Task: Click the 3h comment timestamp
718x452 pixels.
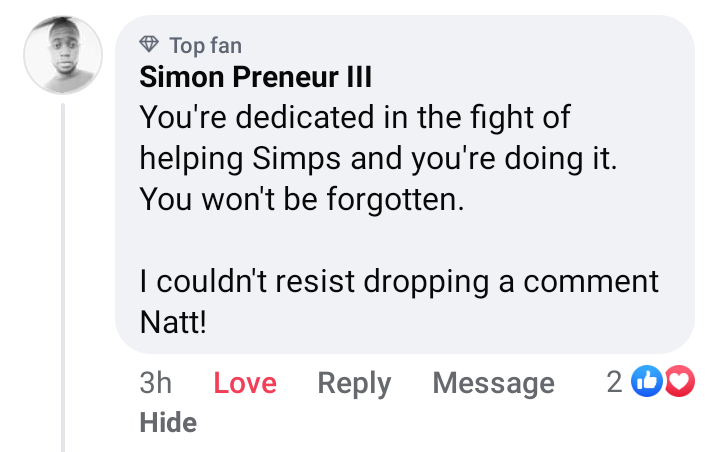Action: tap(155, 383)
